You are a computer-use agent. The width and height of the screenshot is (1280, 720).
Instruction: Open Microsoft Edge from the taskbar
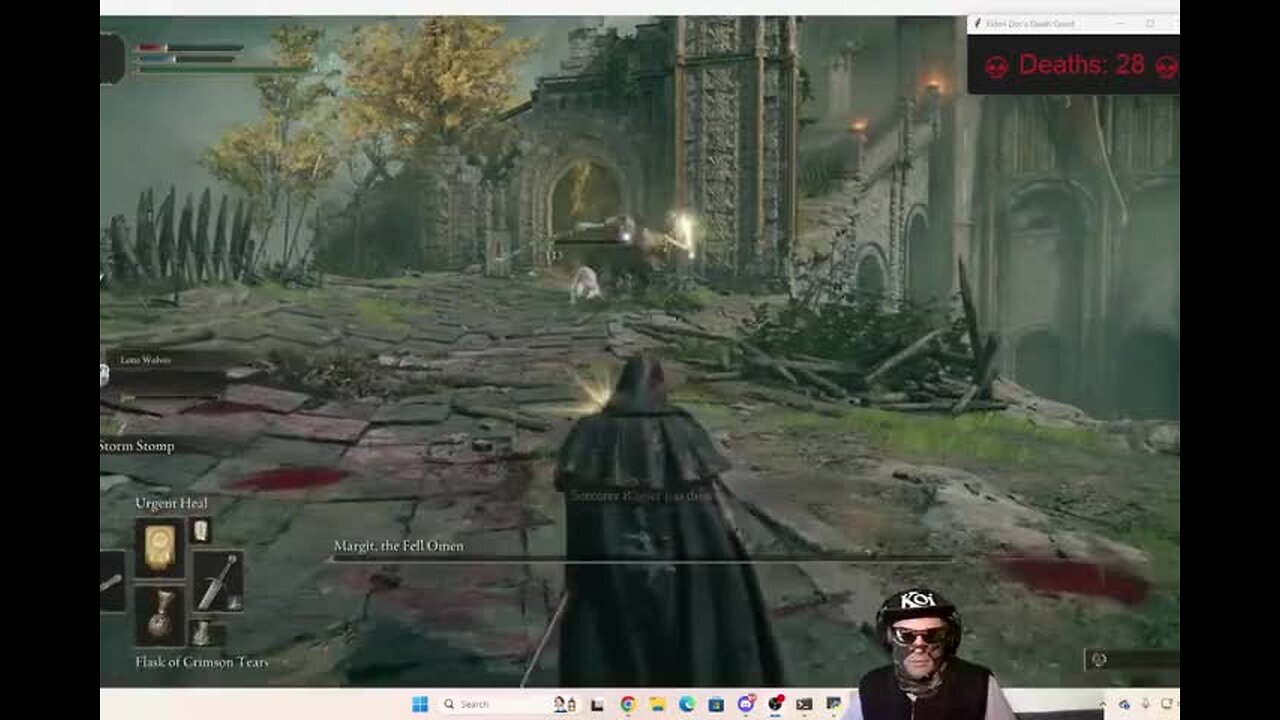687,704
